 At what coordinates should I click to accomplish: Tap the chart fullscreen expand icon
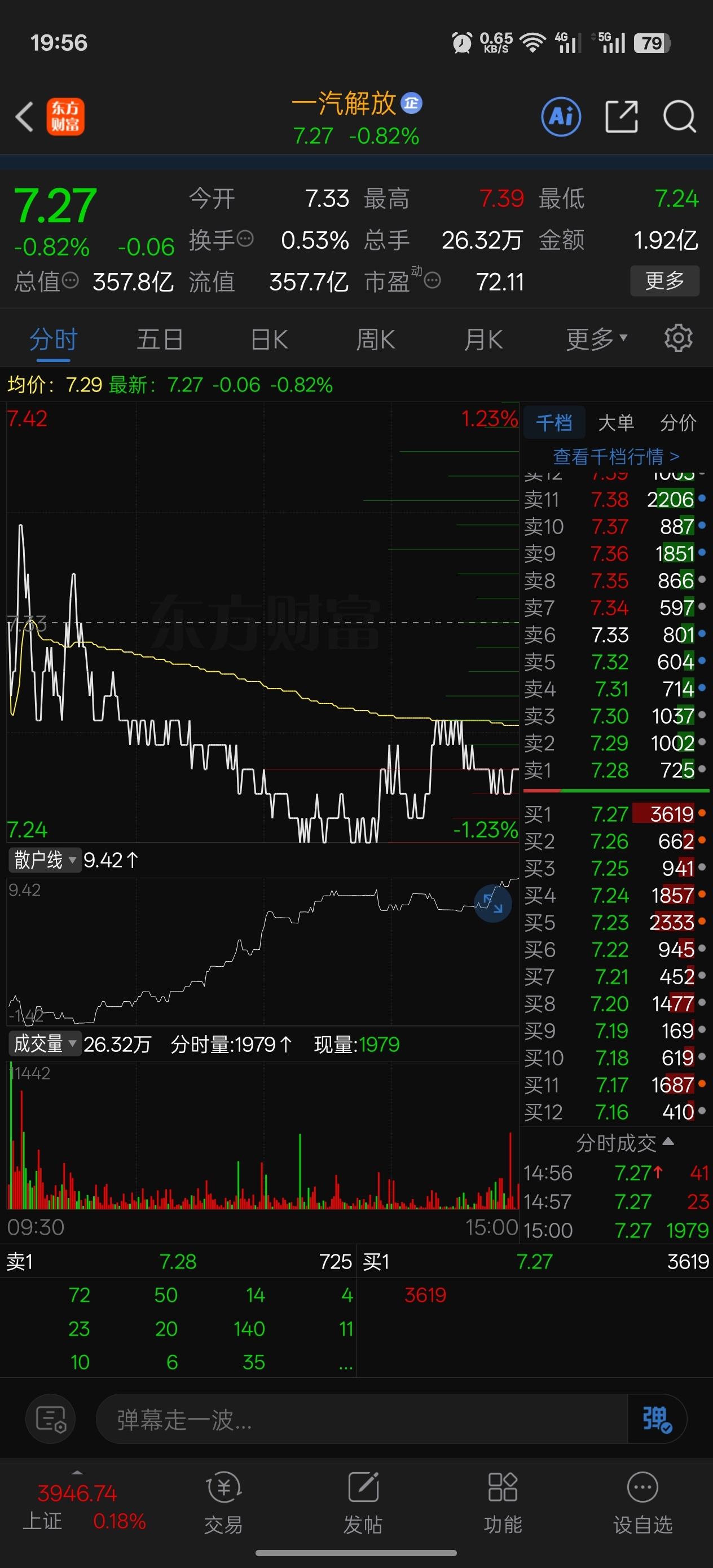click(x=492, y=904)
